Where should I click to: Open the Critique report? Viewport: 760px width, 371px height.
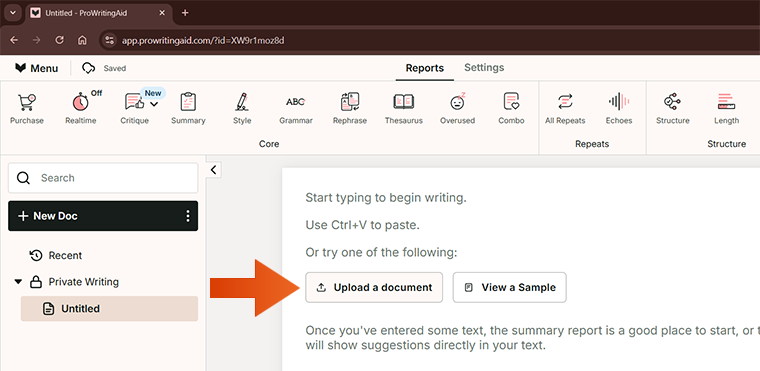[134, 109]
